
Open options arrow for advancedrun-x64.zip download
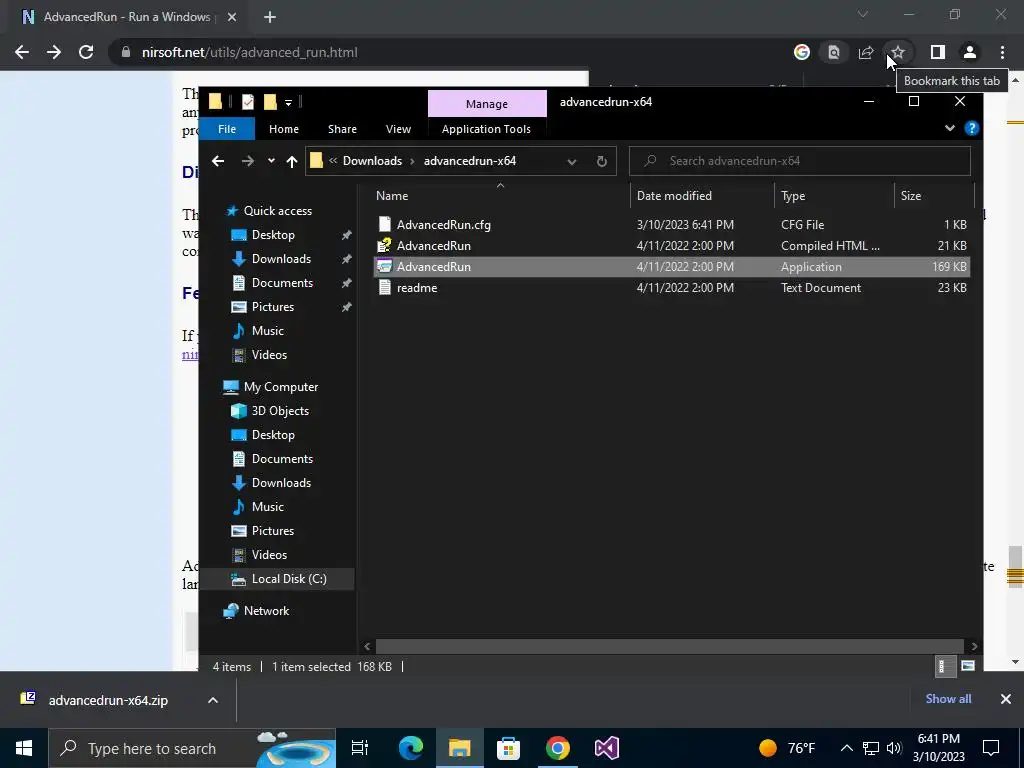[x=213, y=700]
